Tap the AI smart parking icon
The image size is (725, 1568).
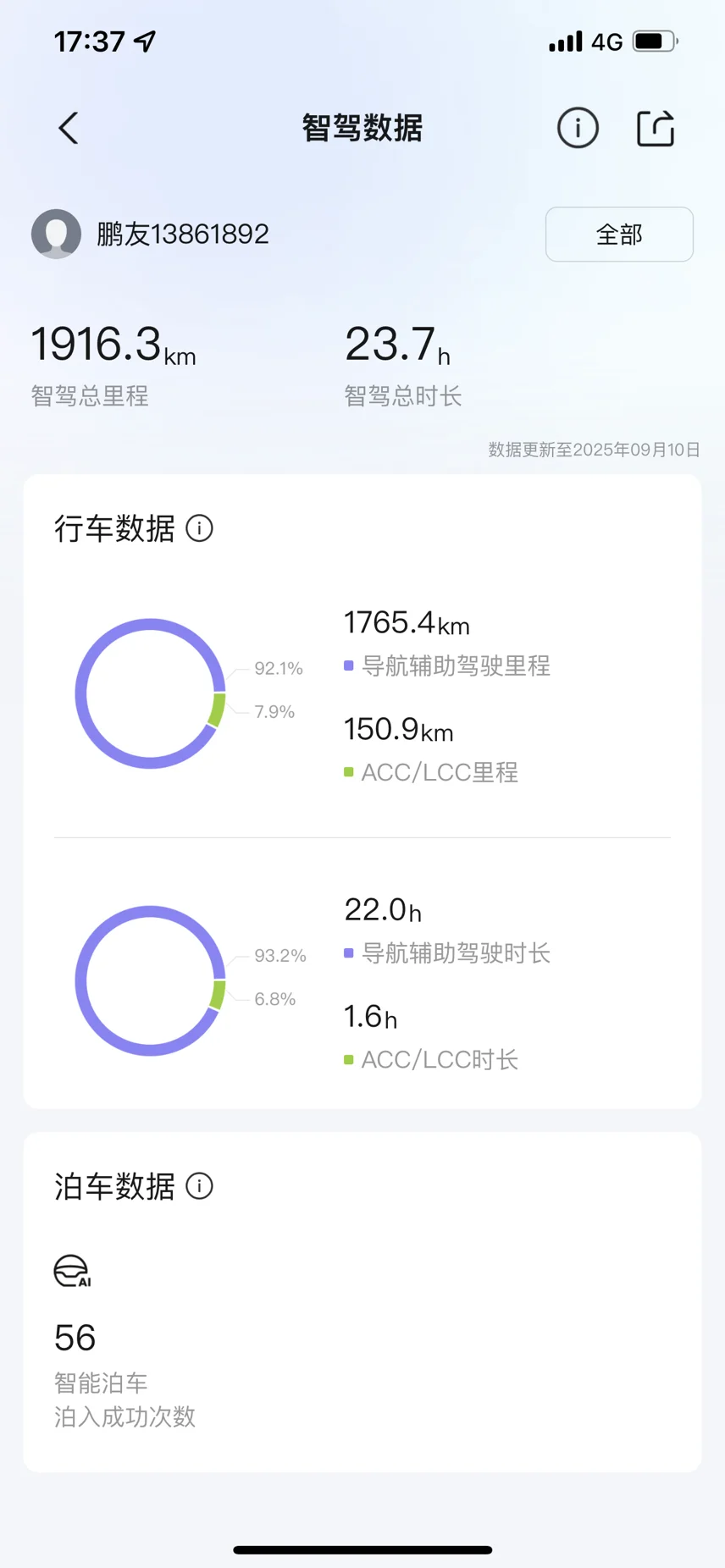72,1271
